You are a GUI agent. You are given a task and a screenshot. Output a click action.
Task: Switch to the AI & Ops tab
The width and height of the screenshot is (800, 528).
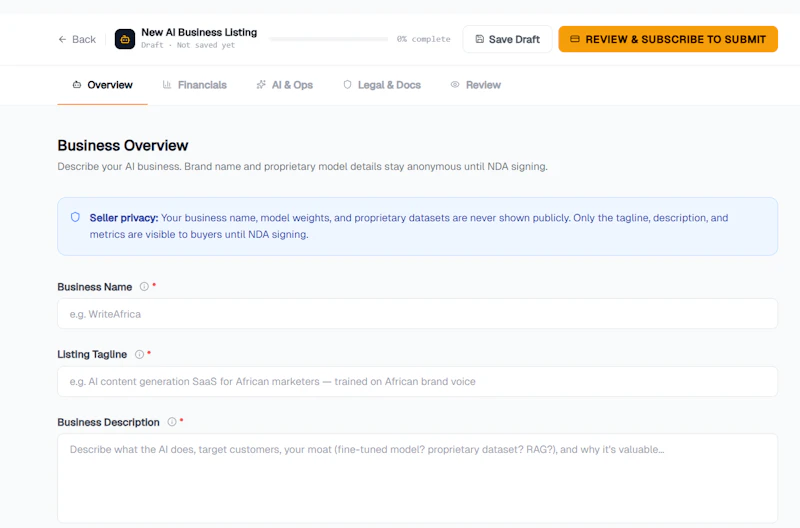pos(285,85)
